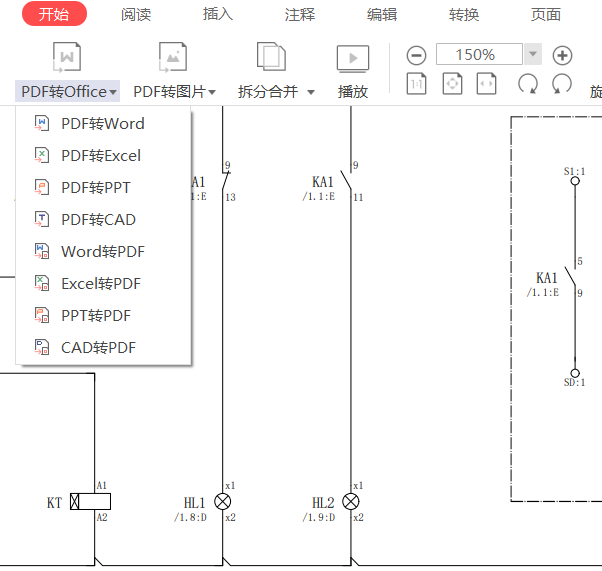
Task: Choose Word转PDF from the list
Action: (x=102, y=252)
